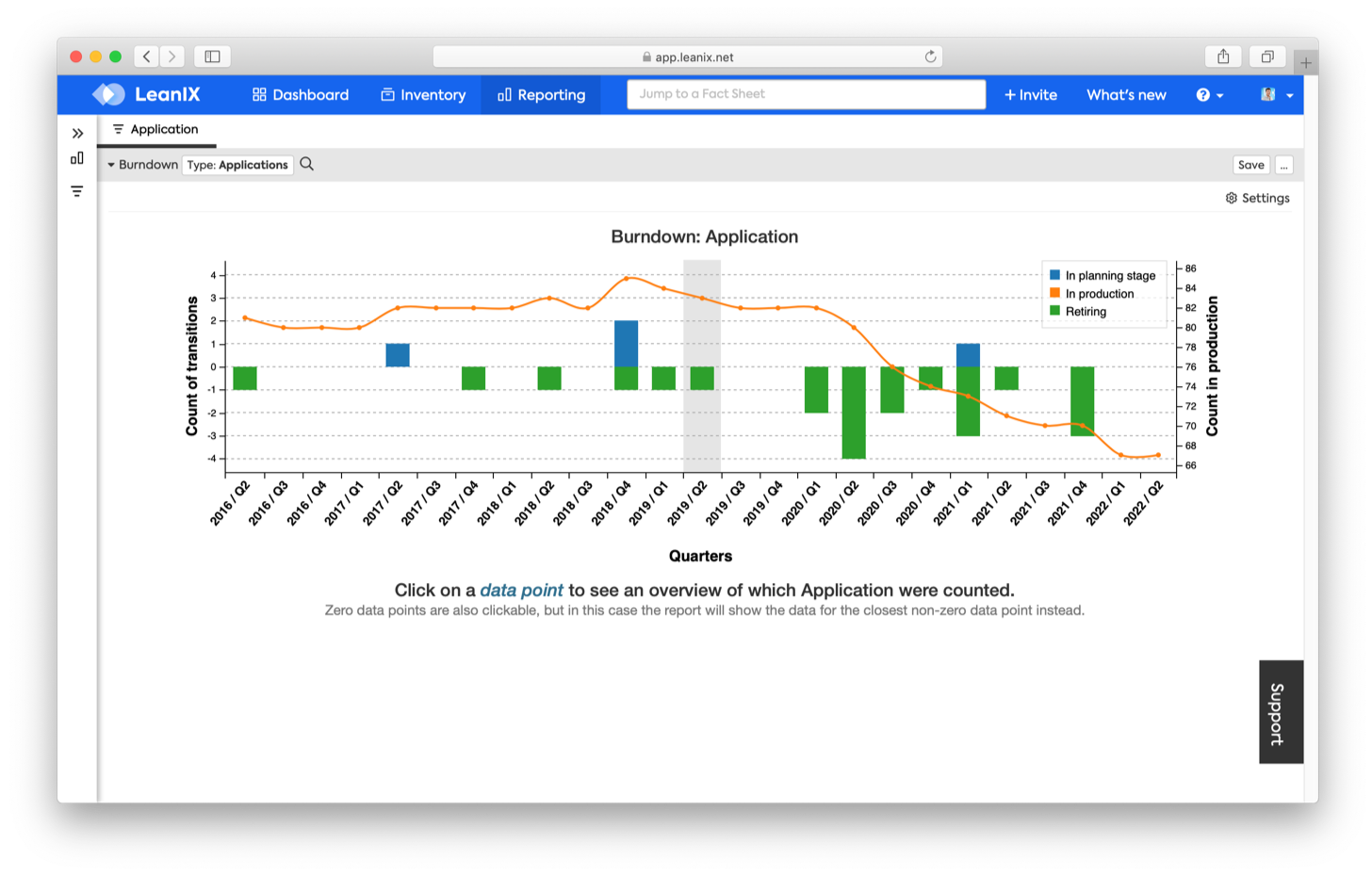This screenshot has height=875, width=1372.
Task: Switch to the Dashboard page
Action: pos(301,95)
